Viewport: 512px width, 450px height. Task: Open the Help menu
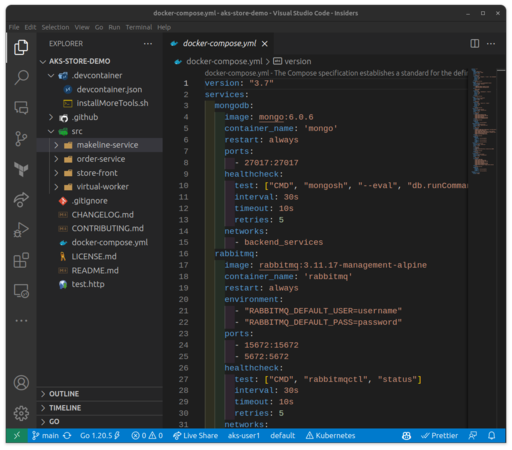[164, 27]
